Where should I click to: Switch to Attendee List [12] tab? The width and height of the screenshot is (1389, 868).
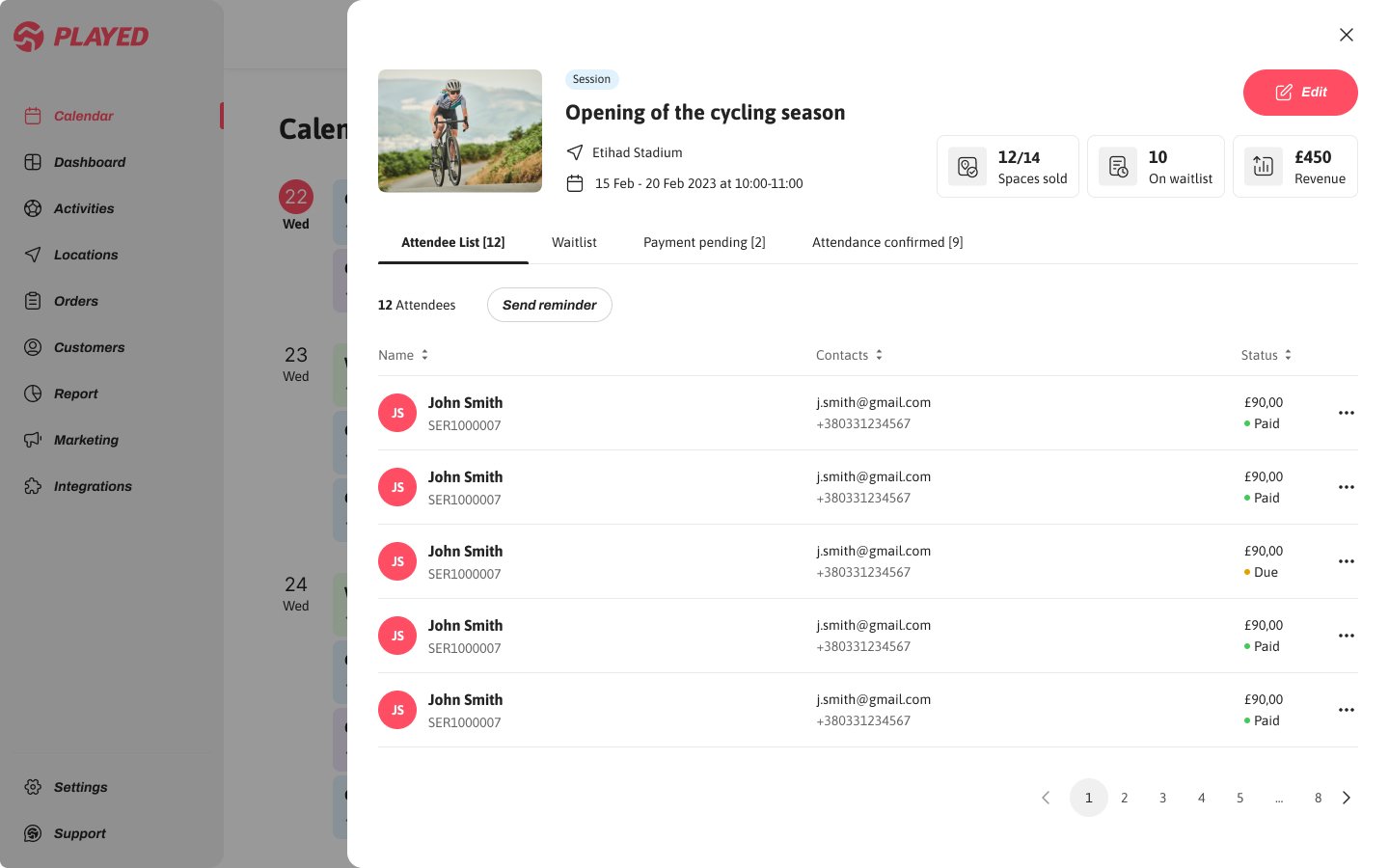coord(453,242)
